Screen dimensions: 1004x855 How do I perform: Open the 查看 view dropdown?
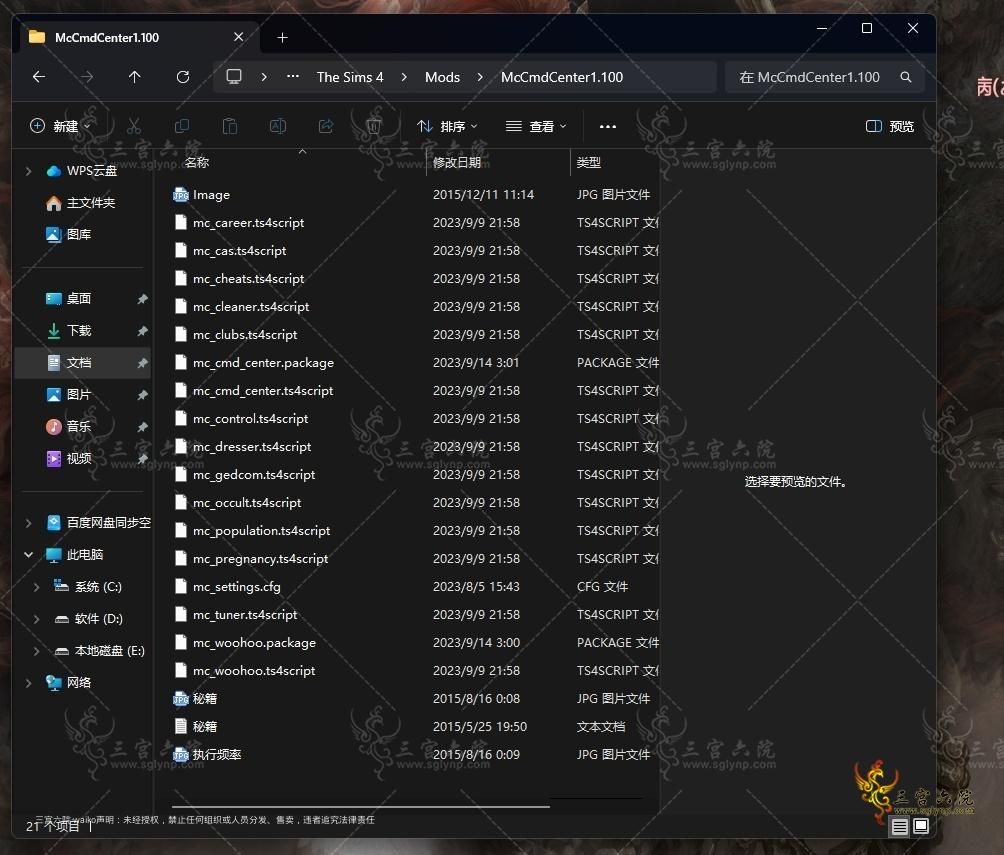click(x=536, y=126)
